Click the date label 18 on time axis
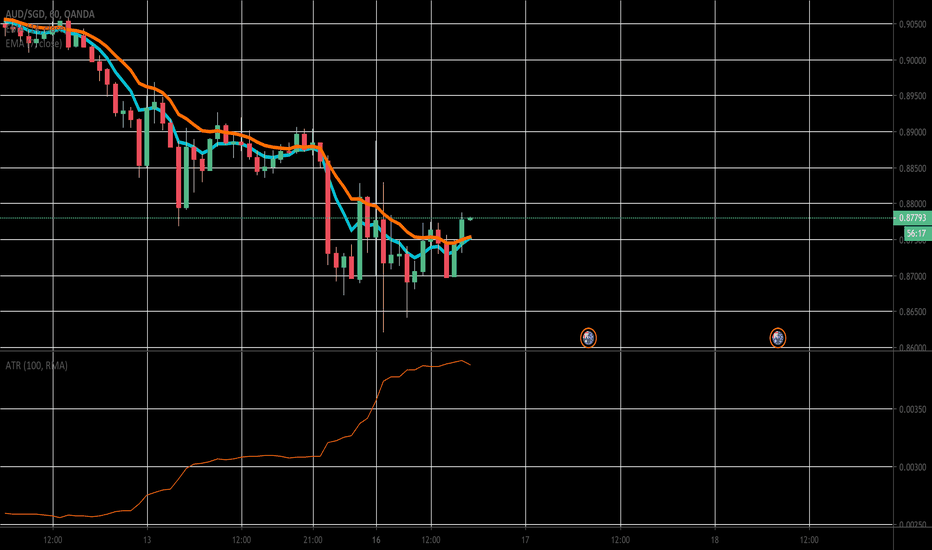 714,540
